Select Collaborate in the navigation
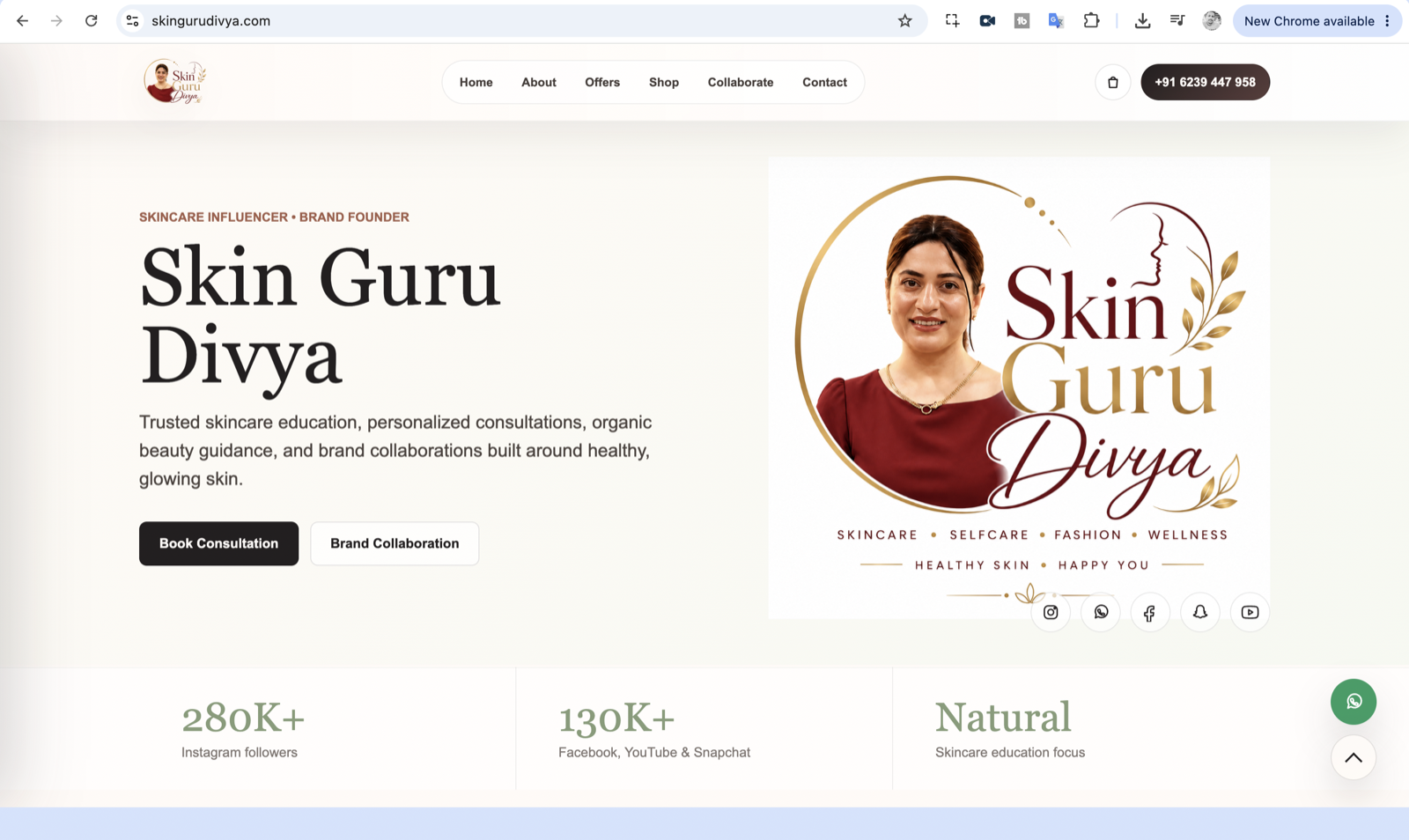1409x840 pixels. coord(741,82)
